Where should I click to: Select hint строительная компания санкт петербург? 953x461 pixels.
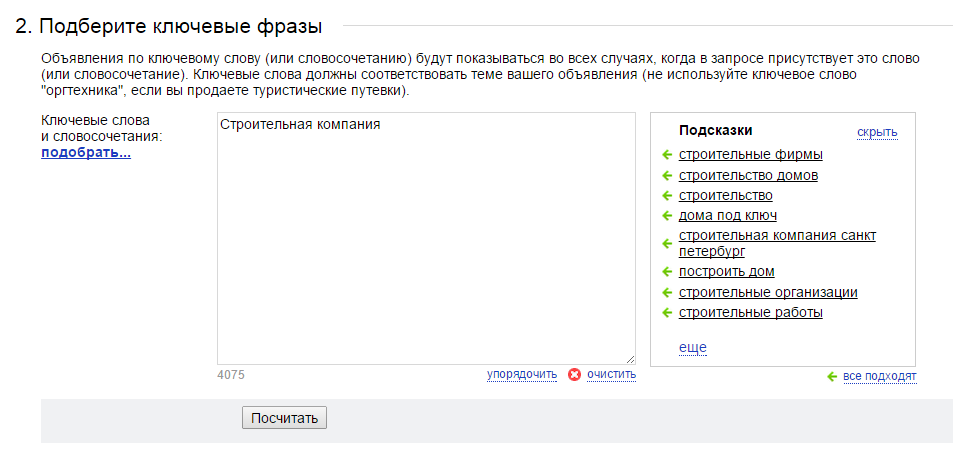pyautogui.click(x=777, y=243)
